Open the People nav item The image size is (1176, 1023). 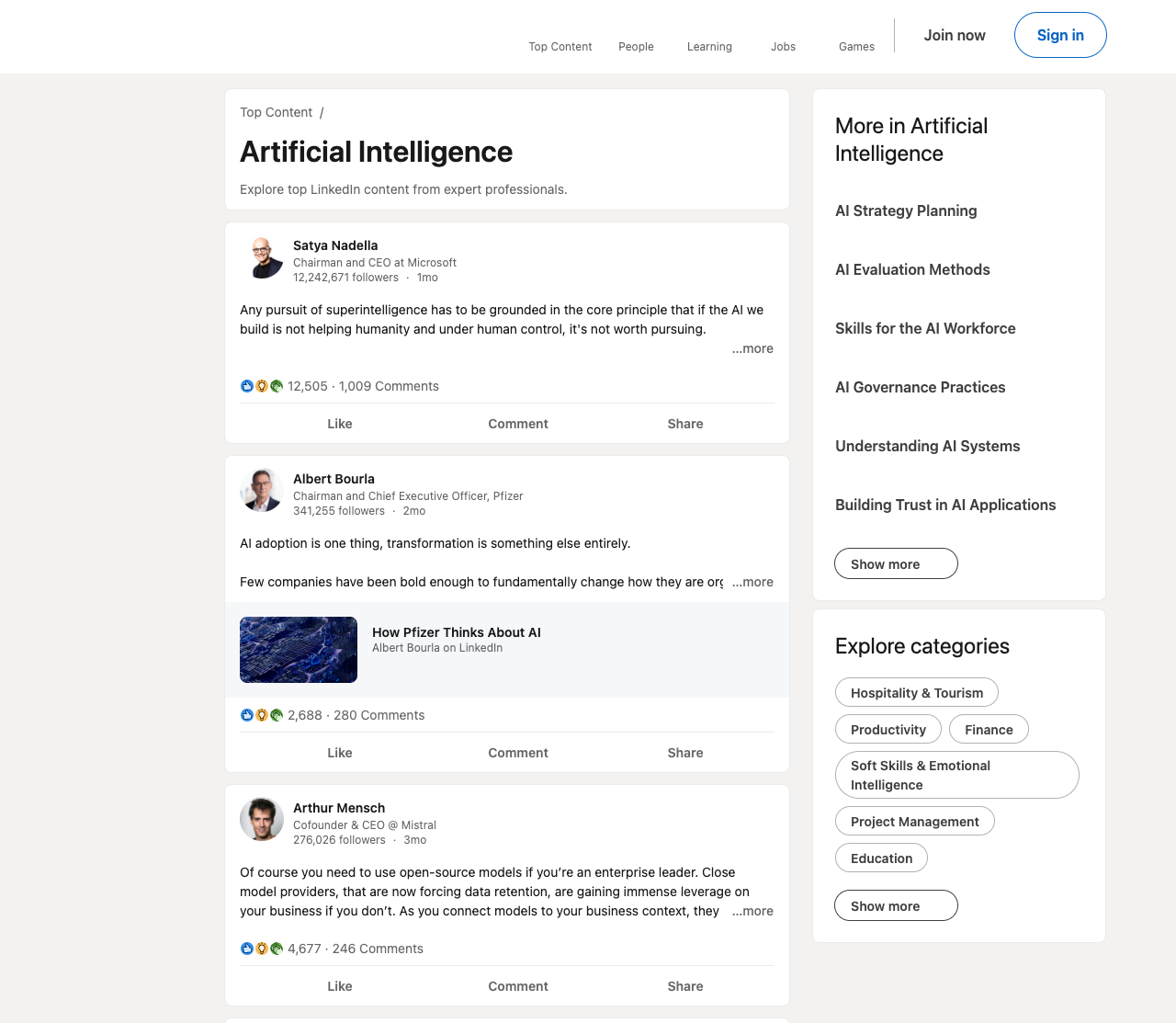tap(636, 47)
